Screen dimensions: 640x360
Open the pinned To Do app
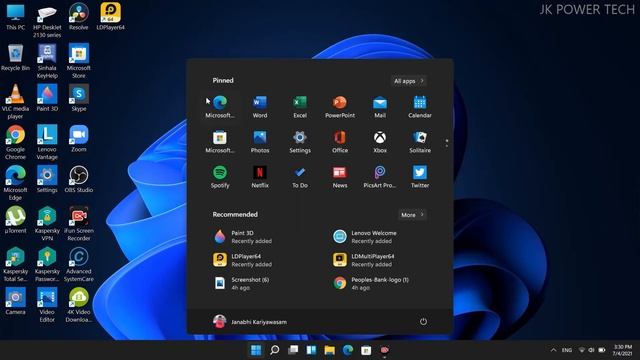(300, 177)
